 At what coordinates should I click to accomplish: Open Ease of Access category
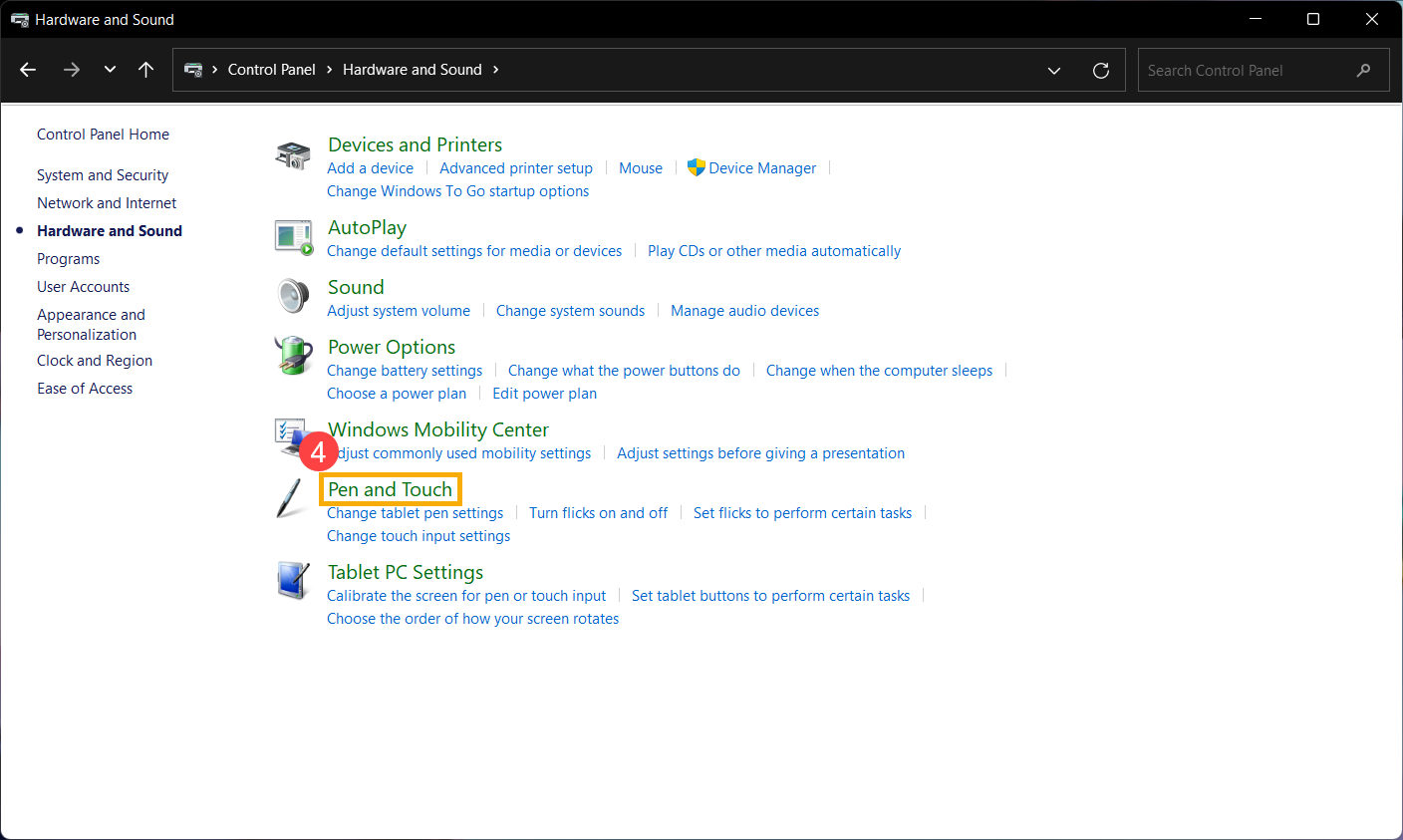coord(85,389)
